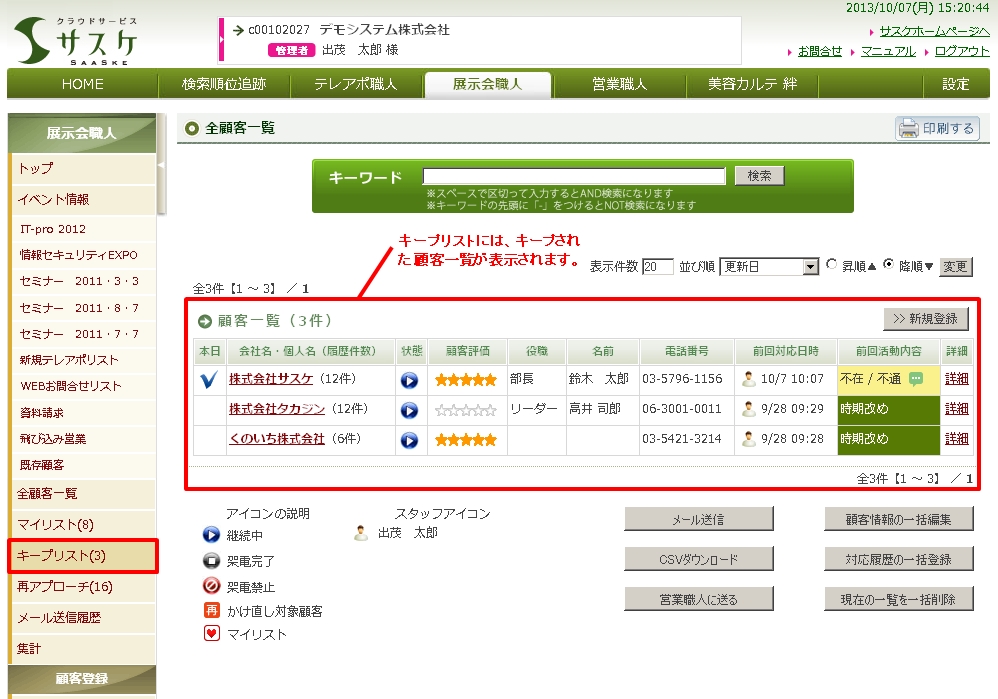Click the 新規登録 button
Image resolution: width=998 pixels, height=699 pixels.
(926, 319)
